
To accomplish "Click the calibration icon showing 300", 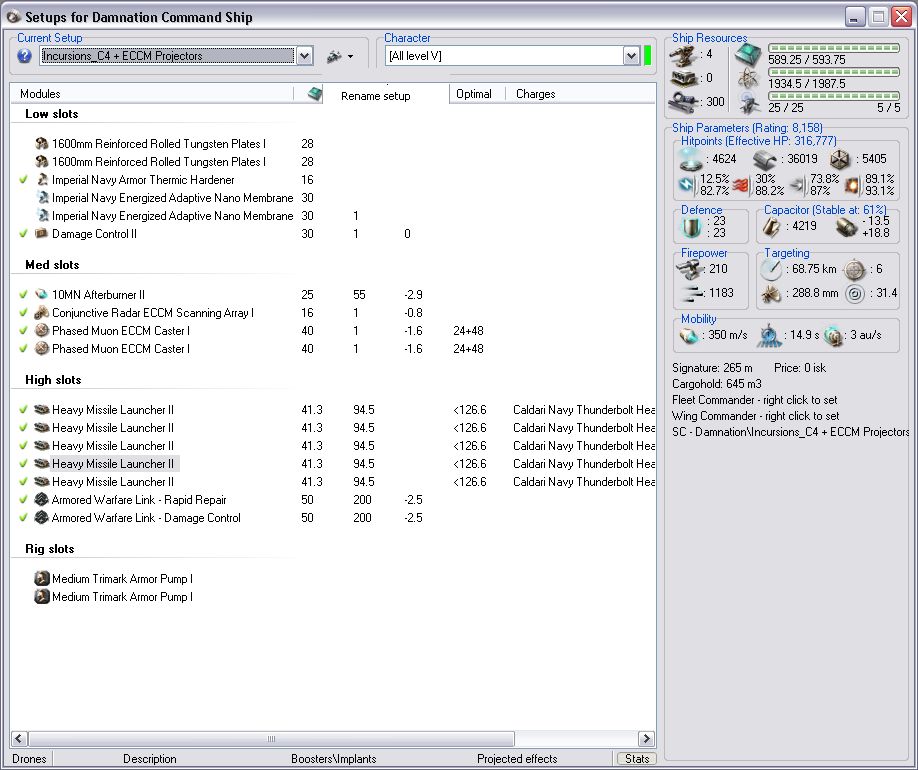I will (x=684, y=101).
